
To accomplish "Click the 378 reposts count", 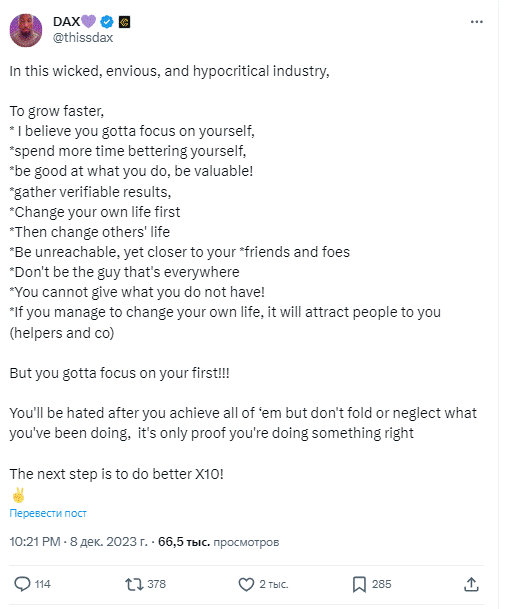I will pos(157,584).
